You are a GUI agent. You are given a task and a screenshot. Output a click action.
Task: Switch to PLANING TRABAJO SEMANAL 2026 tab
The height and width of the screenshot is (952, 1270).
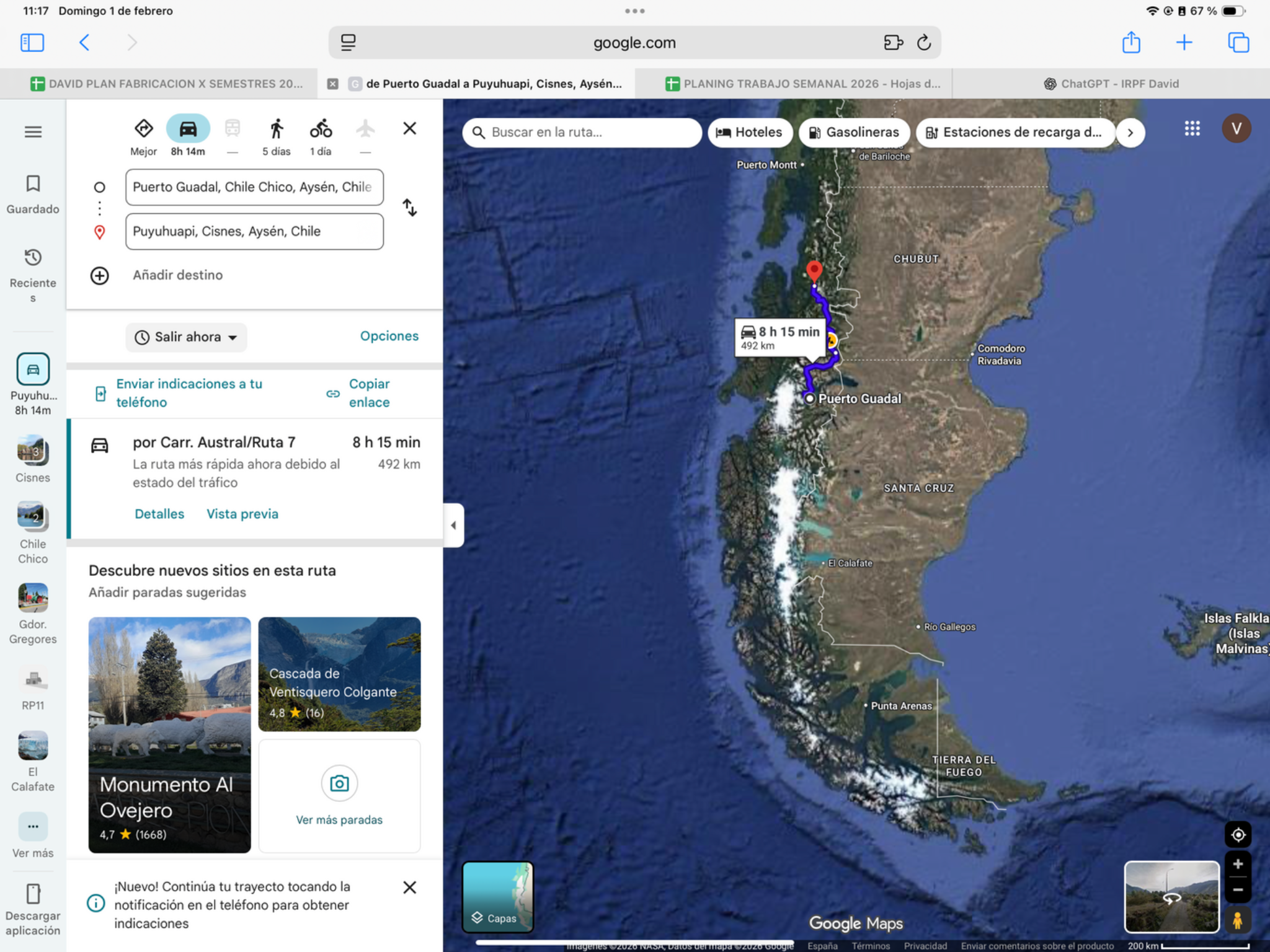802,84
